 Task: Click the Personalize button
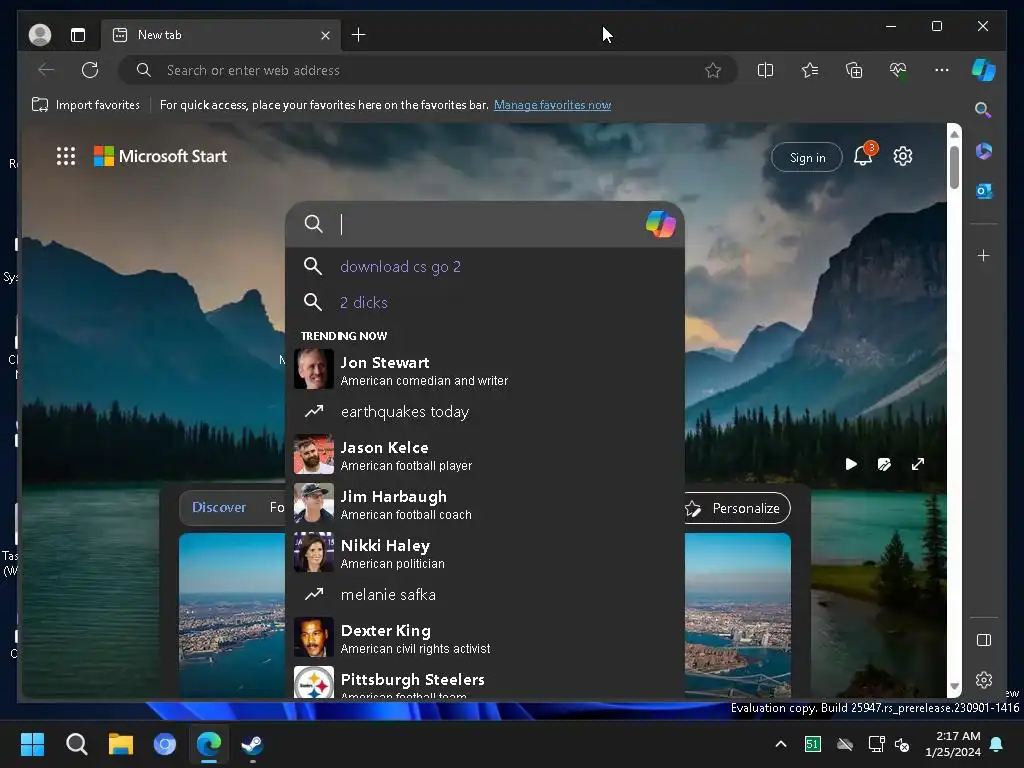coord(736,508)
